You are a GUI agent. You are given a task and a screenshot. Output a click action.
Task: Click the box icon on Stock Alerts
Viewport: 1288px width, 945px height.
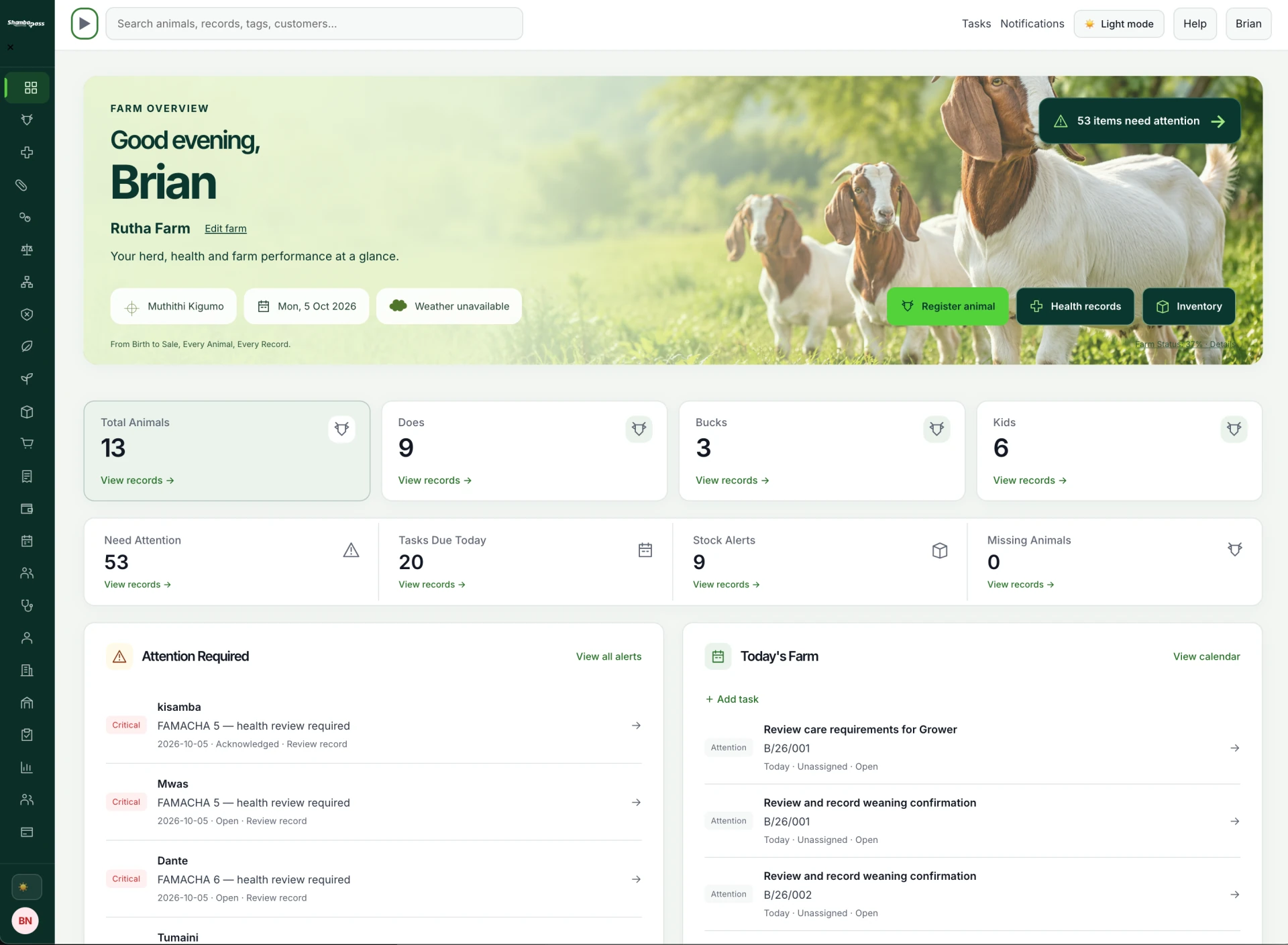point(940,550)
